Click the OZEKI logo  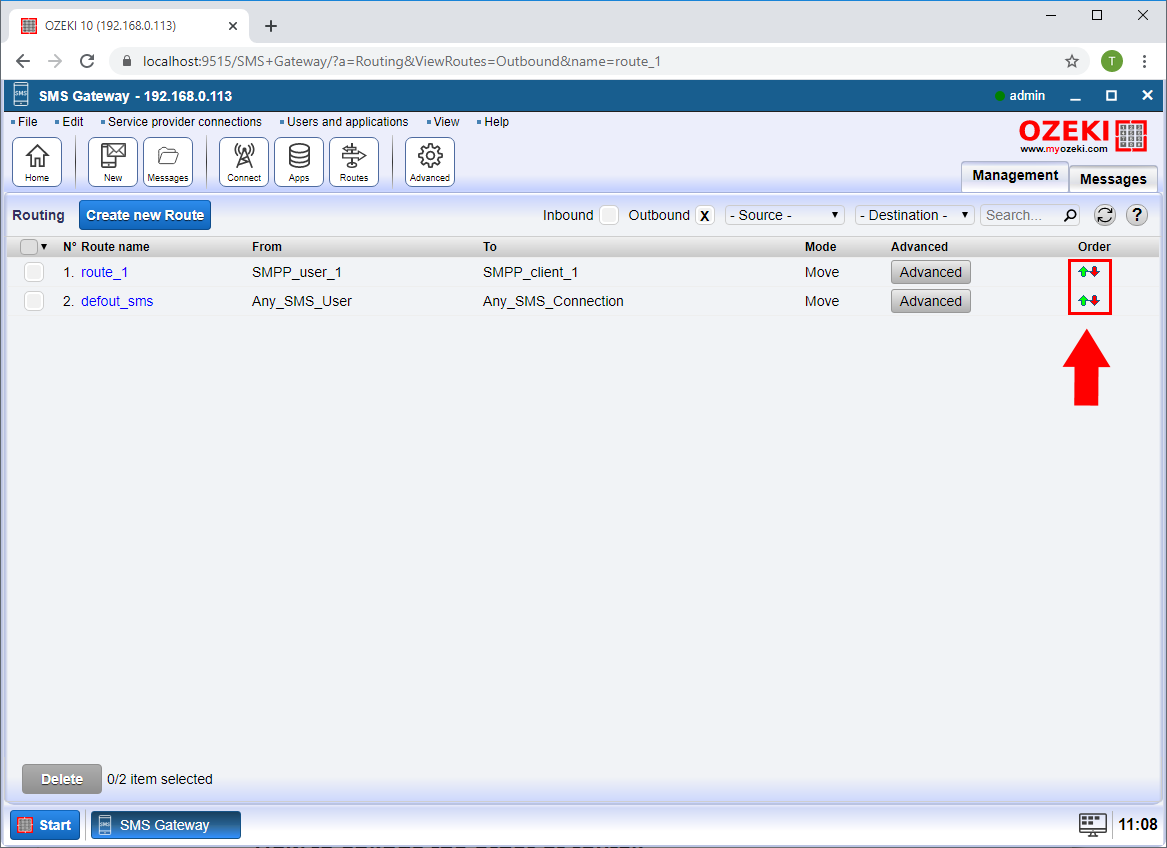(1083, 136)
